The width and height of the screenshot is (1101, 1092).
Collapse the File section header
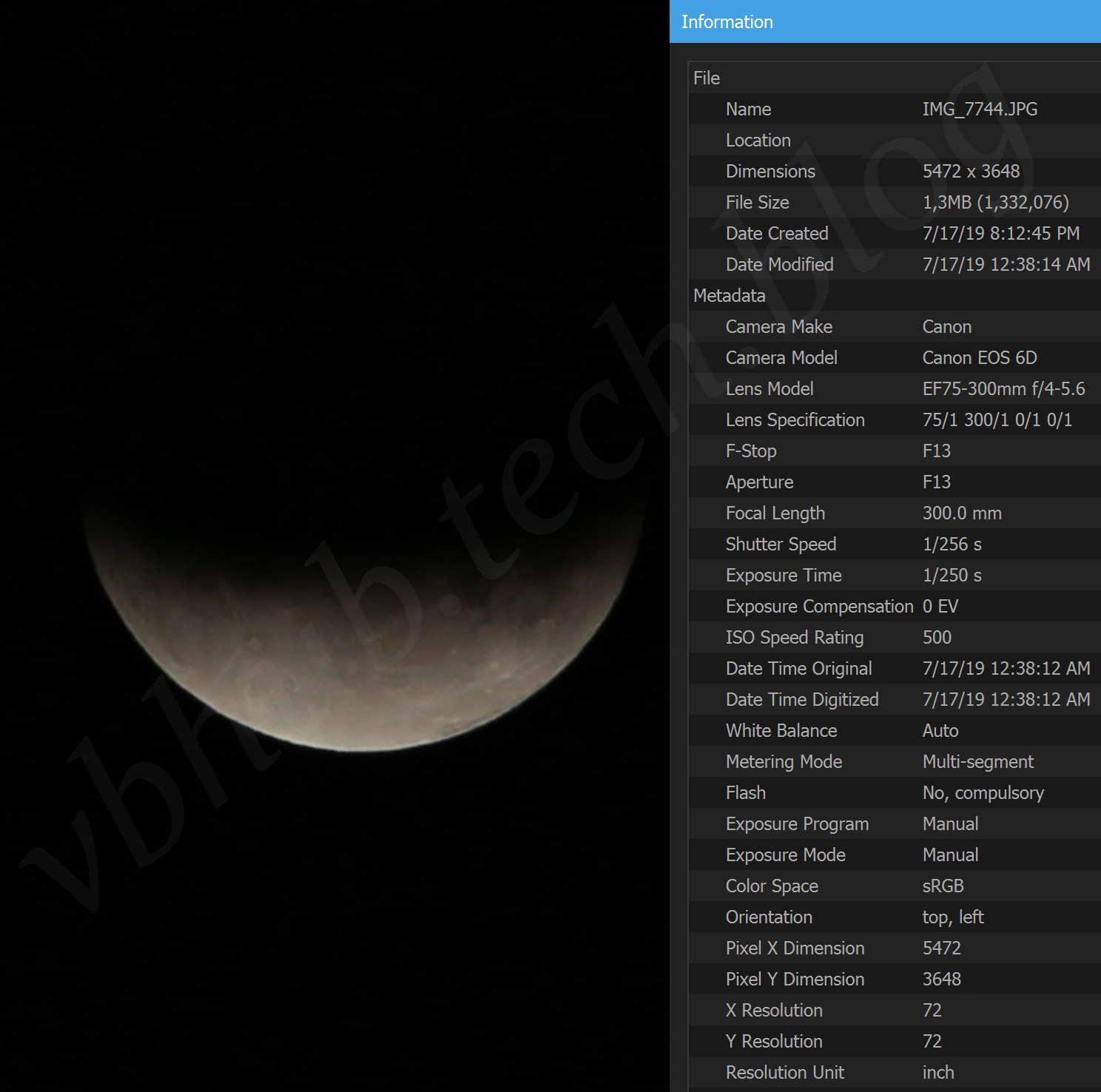pyautogui.click(x=707, y=78)
